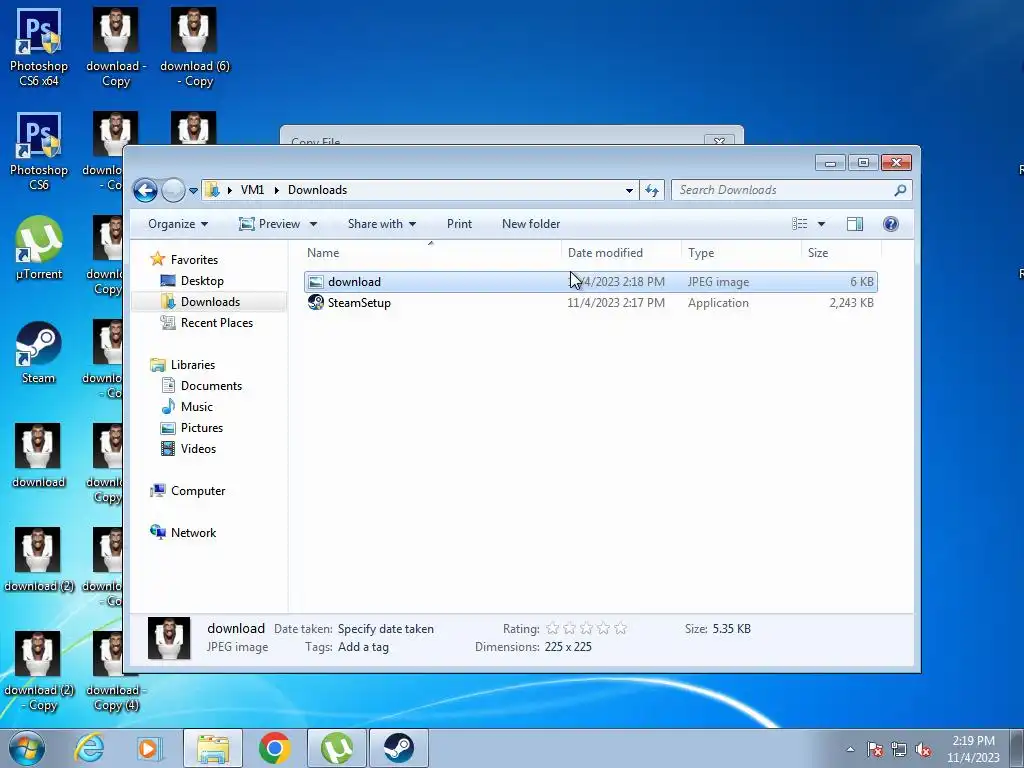The width and height of the screenshot is (1024, 768).
Task: Open the address bar previous locations dropdown
Action: coord(629,191)
